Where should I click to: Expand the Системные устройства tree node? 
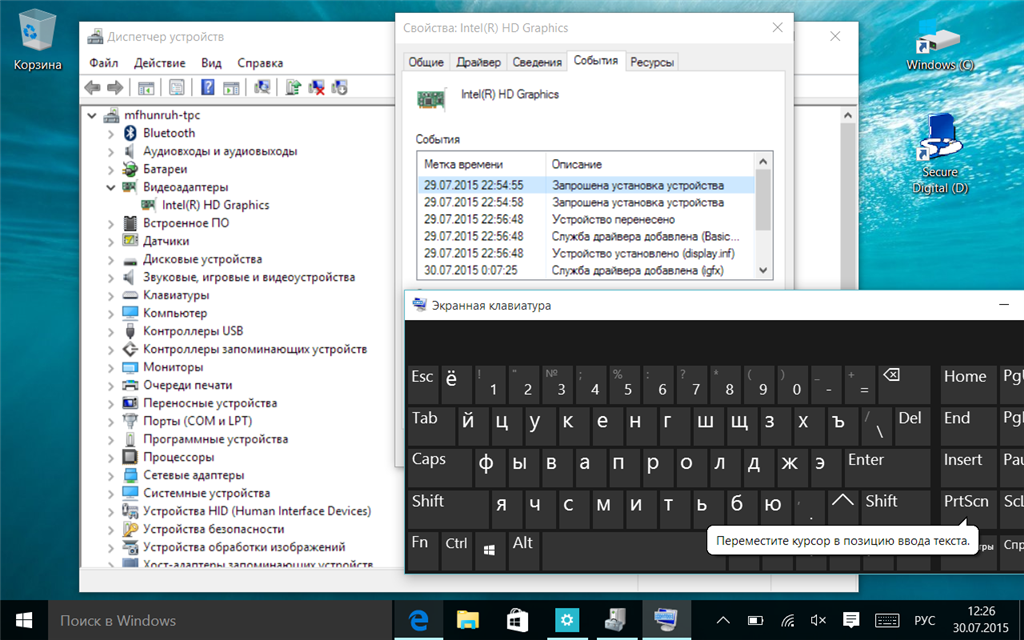click(110, 494)
